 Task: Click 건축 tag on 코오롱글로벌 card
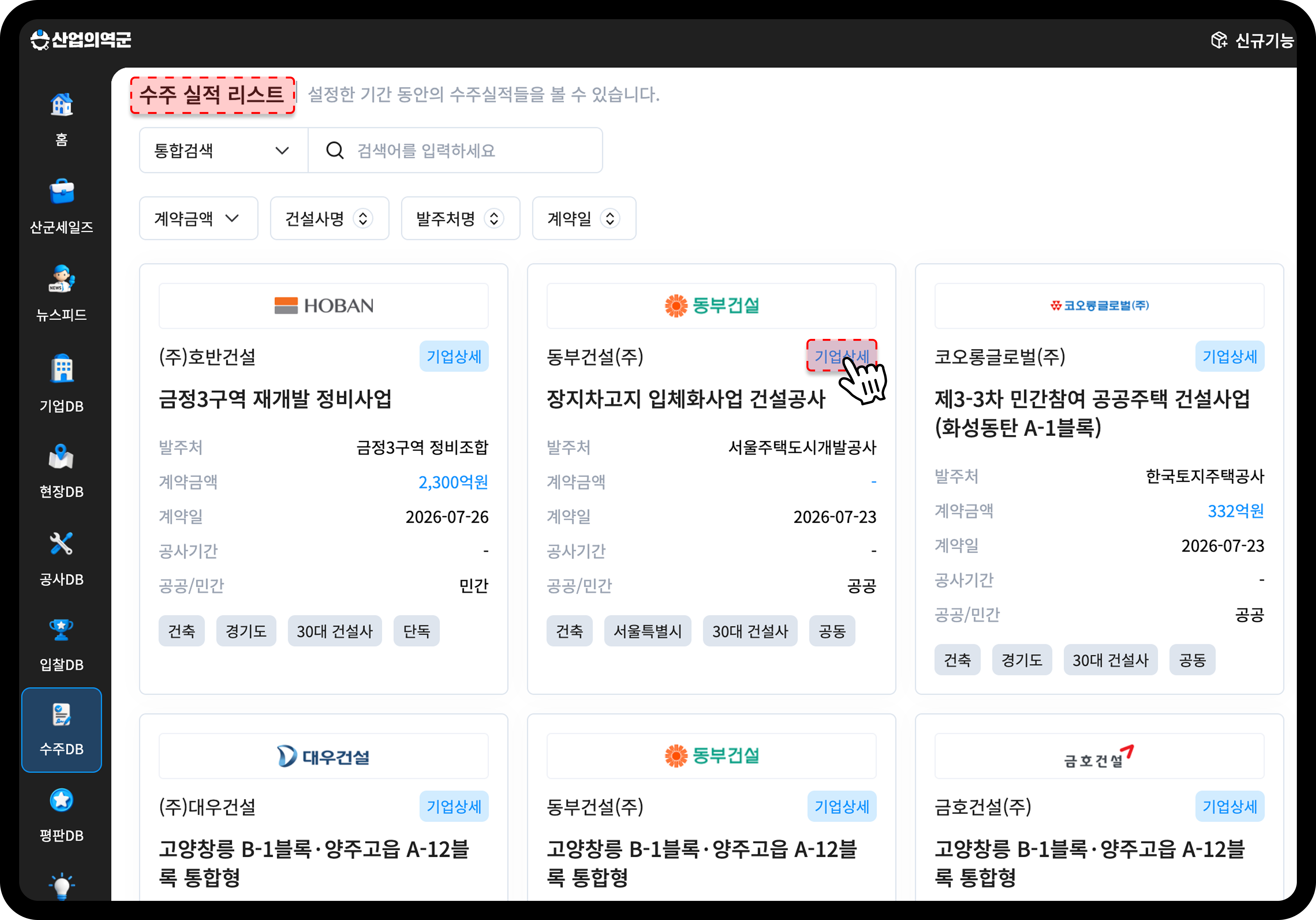(957, 660)
